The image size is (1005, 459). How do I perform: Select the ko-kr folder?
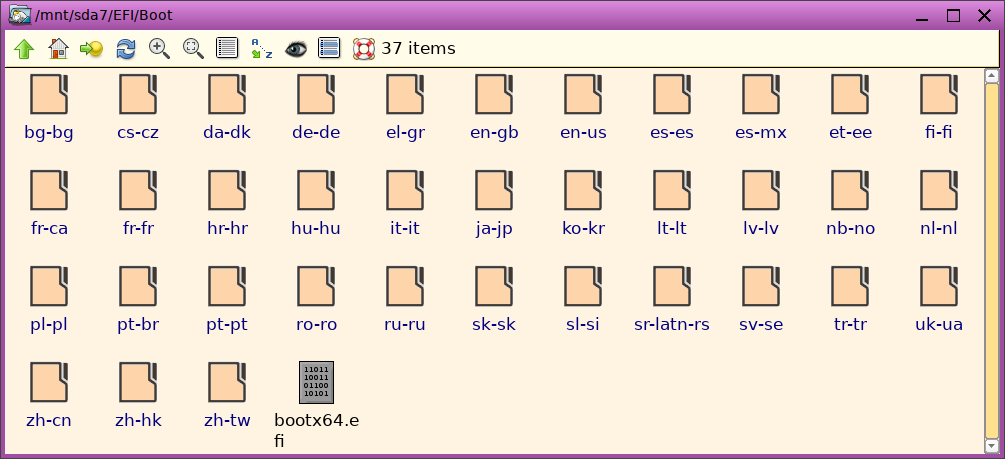coord(583,203)
